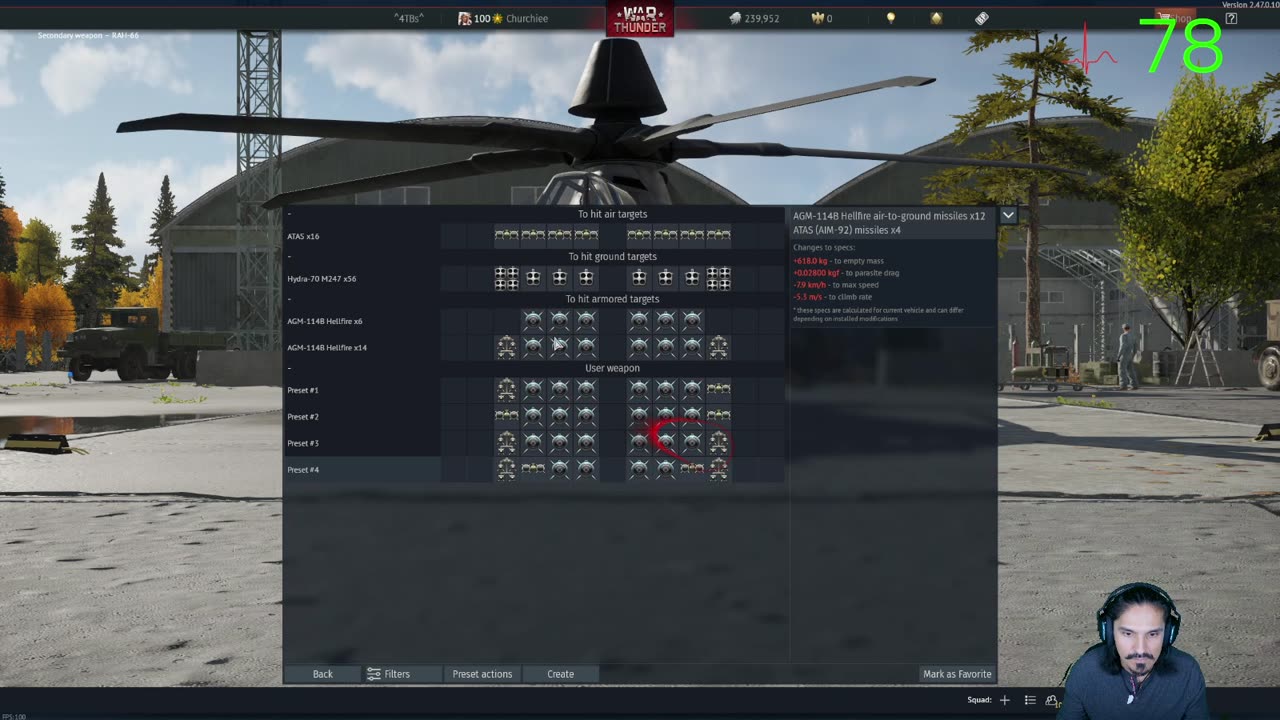The height and width of the screenshot is (720, 1280).
Task: Click the lightbulb icon in top bar
Action: pyautogui.click(x=891, y=18)
